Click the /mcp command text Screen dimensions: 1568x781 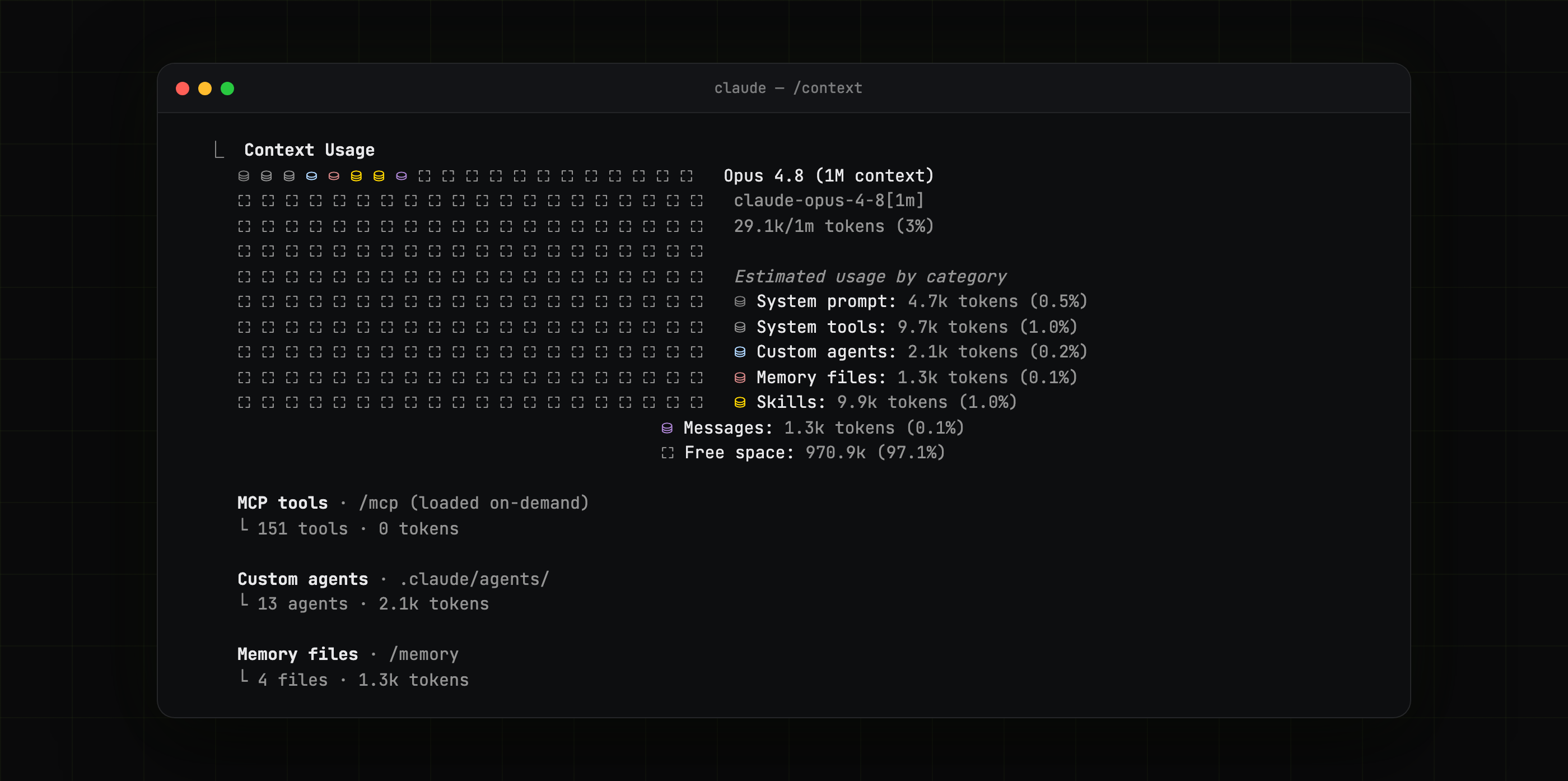tap(378, 503)
